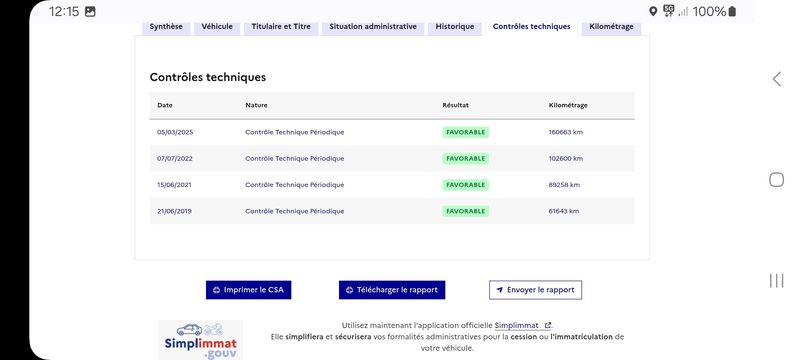Tap the Android recent apps button
800x360 pixels.
point(777,280)
